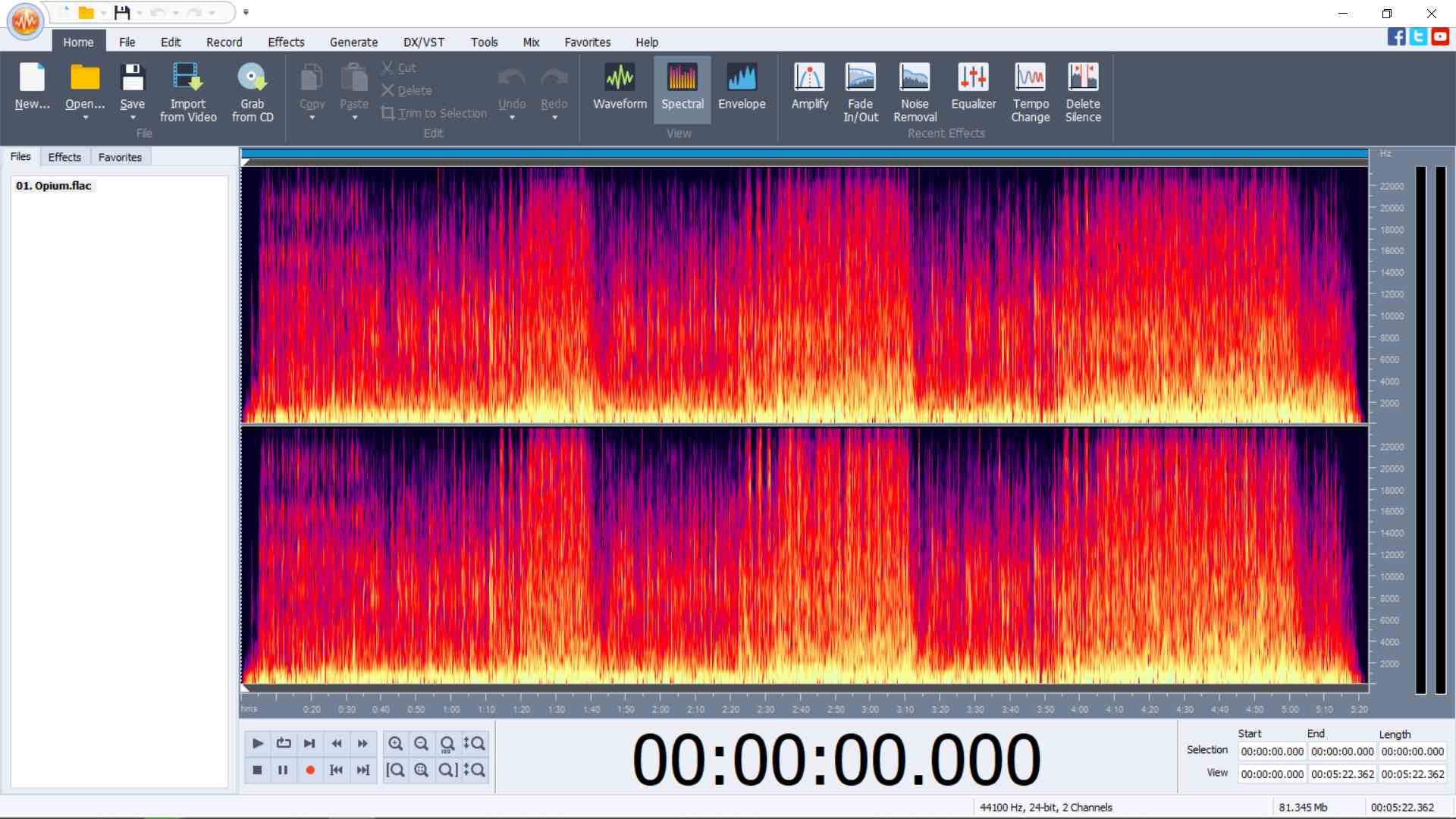Switch to the Waveform view
This screenshot has width=1456, height=819.
[620, 89]
